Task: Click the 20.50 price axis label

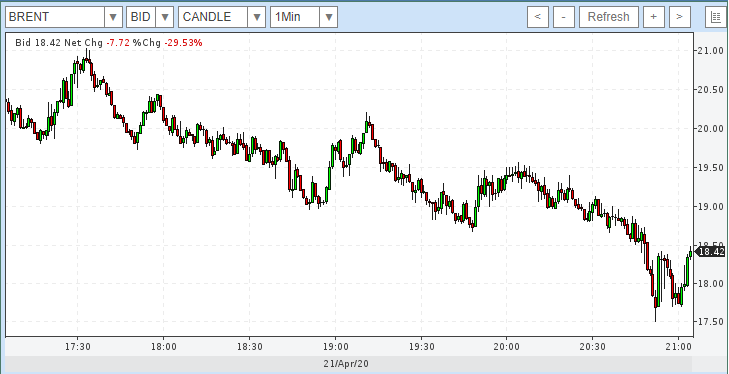Action: pyautogui.click(x=711, y=89)
